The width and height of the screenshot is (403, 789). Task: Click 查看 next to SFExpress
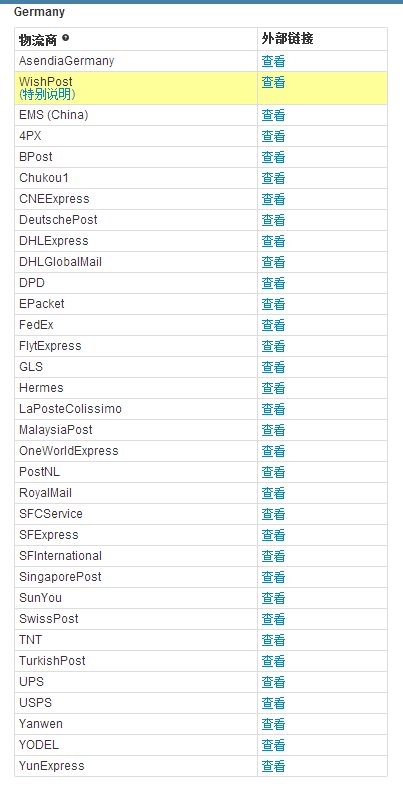click(273, 535)
